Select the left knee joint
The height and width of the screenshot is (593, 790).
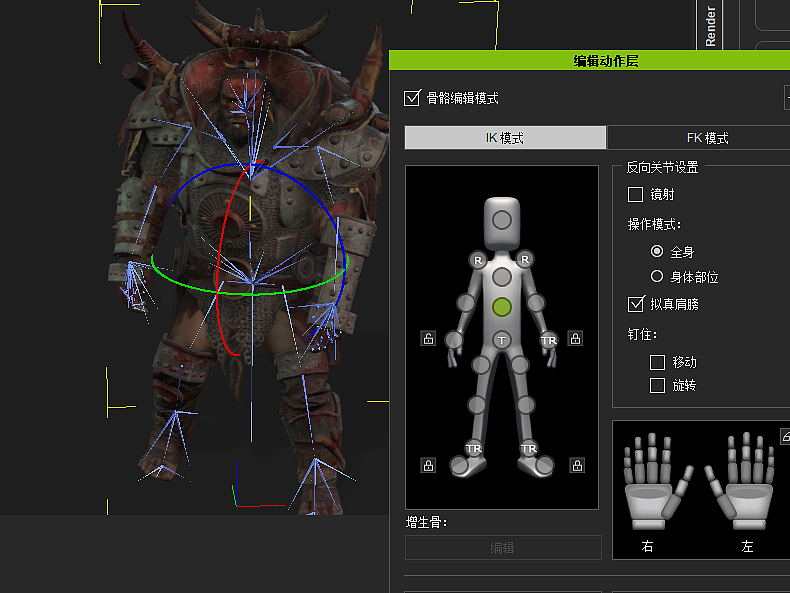[x=525, y=404]
